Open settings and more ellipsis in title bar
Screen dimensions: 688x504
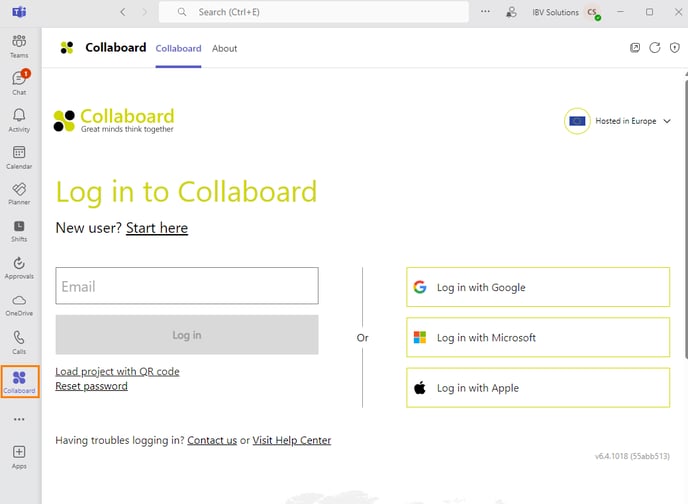pos(485,12)
